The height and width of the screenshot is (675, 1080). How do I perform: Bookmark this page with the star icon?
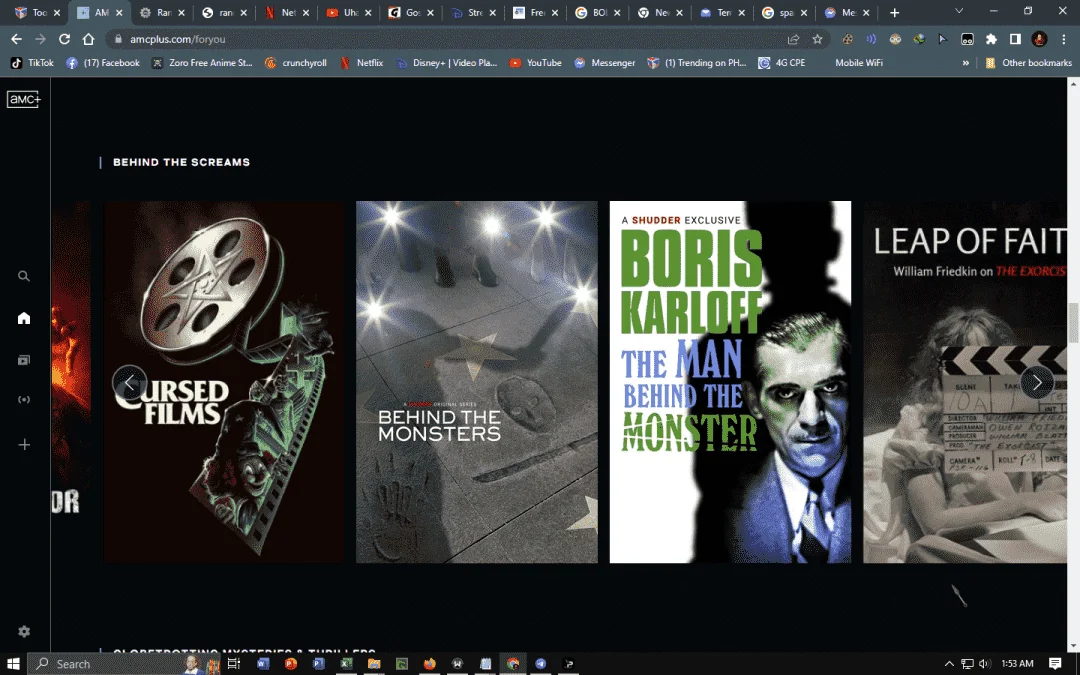pos(817,39)
